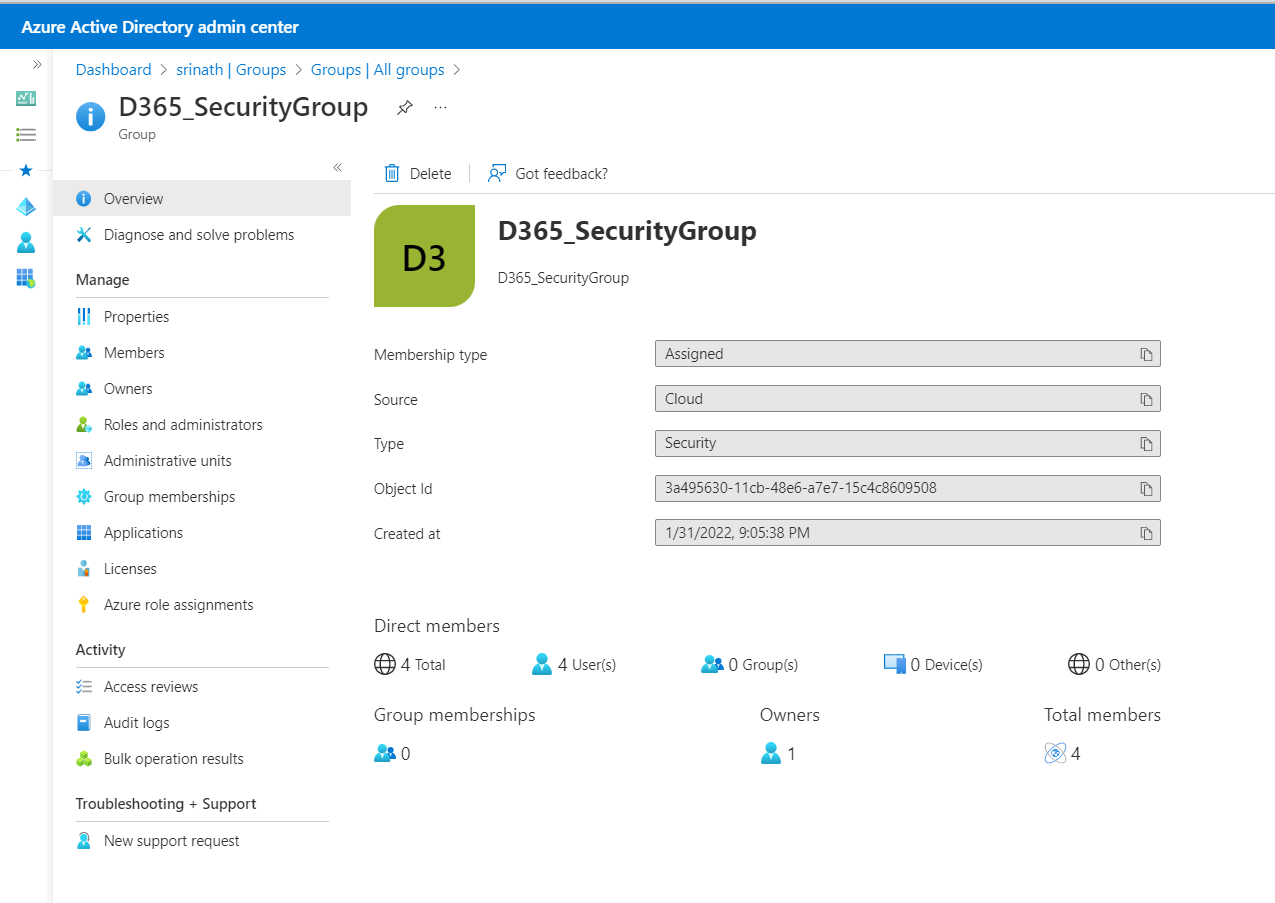The width and height of the screenshot is (1275, 903).
Task: Collapse the group side menu
Action: click(337, 167)
